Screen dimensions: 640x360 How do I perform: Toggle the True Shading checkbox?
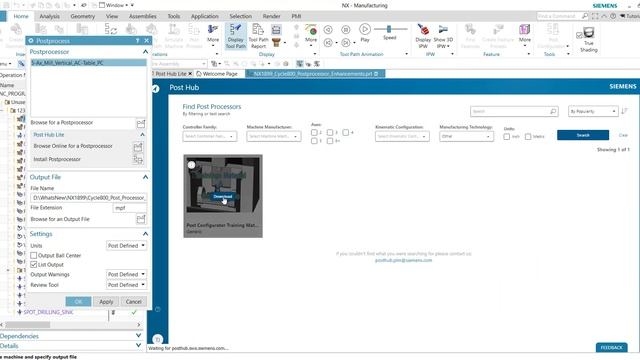tap(579, 36)
